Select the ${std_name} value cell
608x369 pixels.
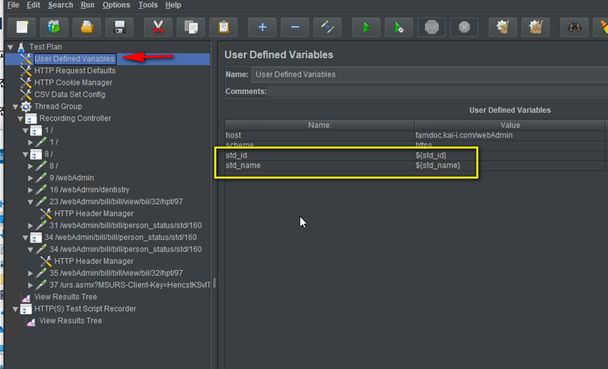[510, 166]
